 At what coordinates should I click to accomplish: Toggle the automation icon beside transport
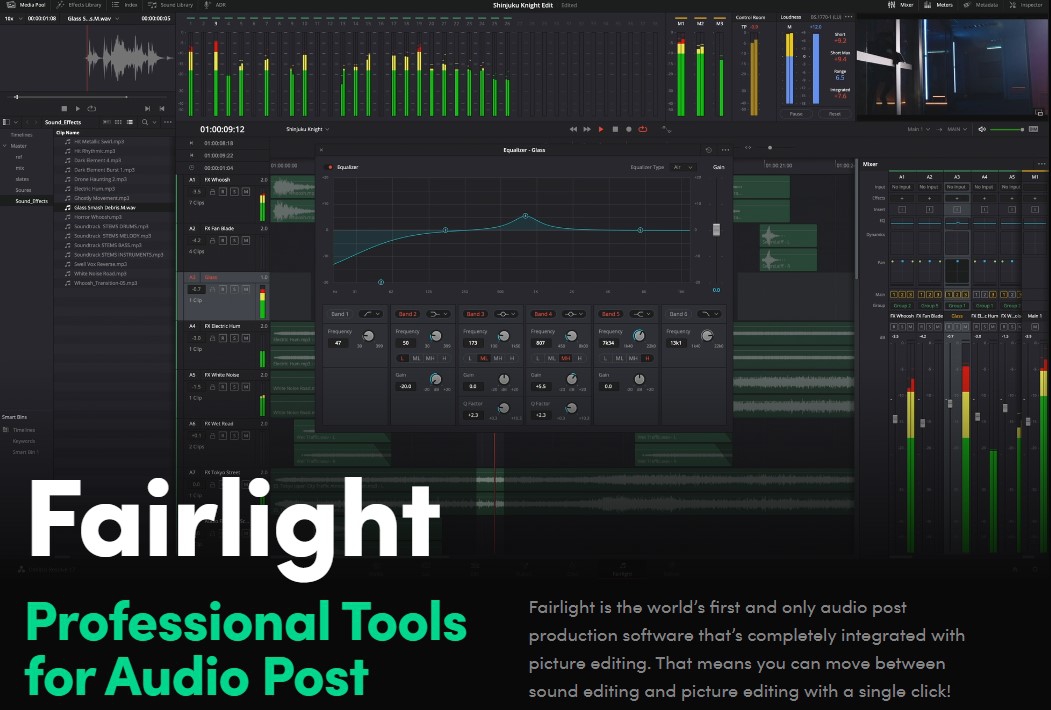(666, 129)
